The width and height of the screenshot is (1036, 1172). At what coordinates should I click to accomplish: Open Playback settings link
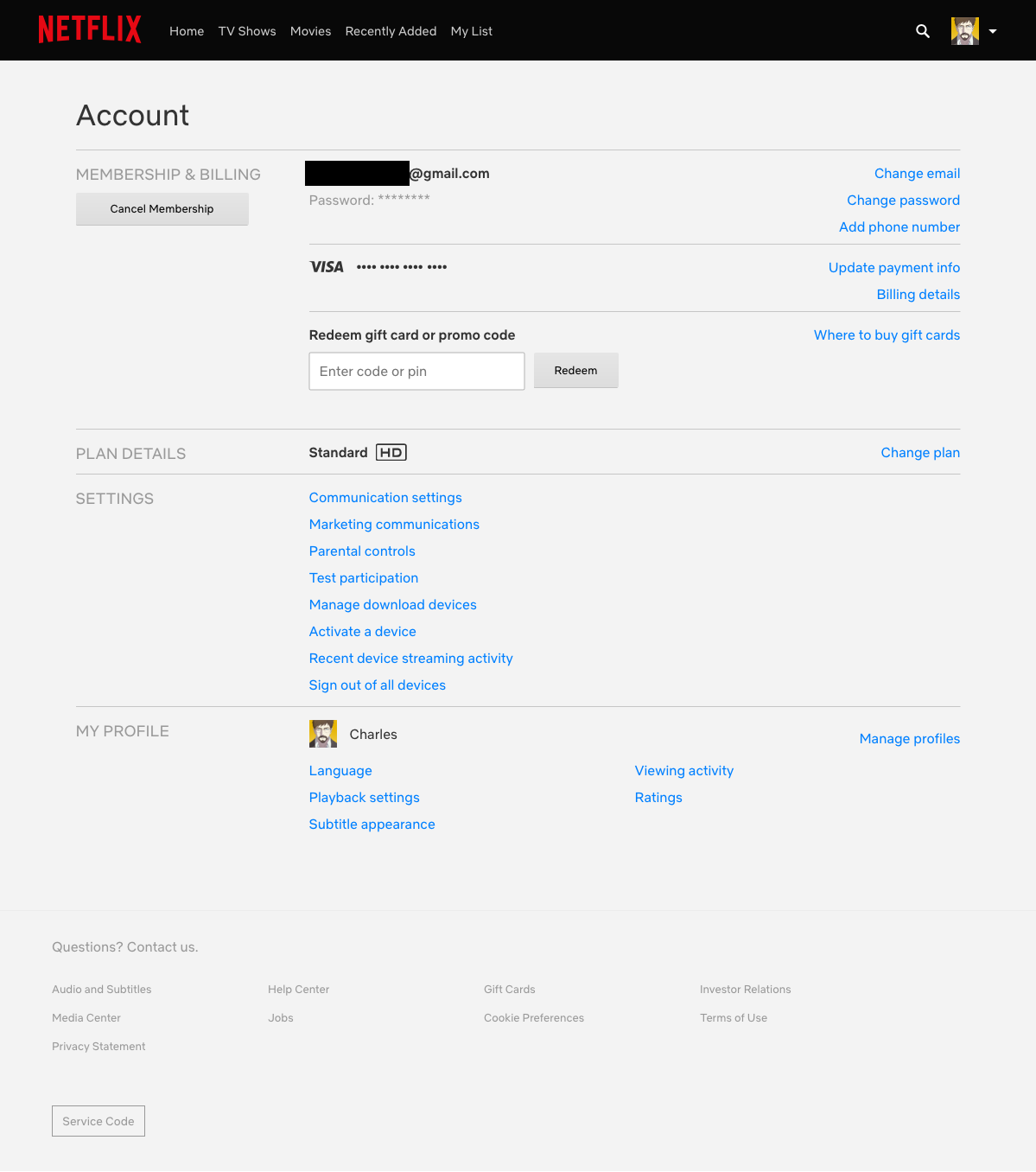[365, 798]
